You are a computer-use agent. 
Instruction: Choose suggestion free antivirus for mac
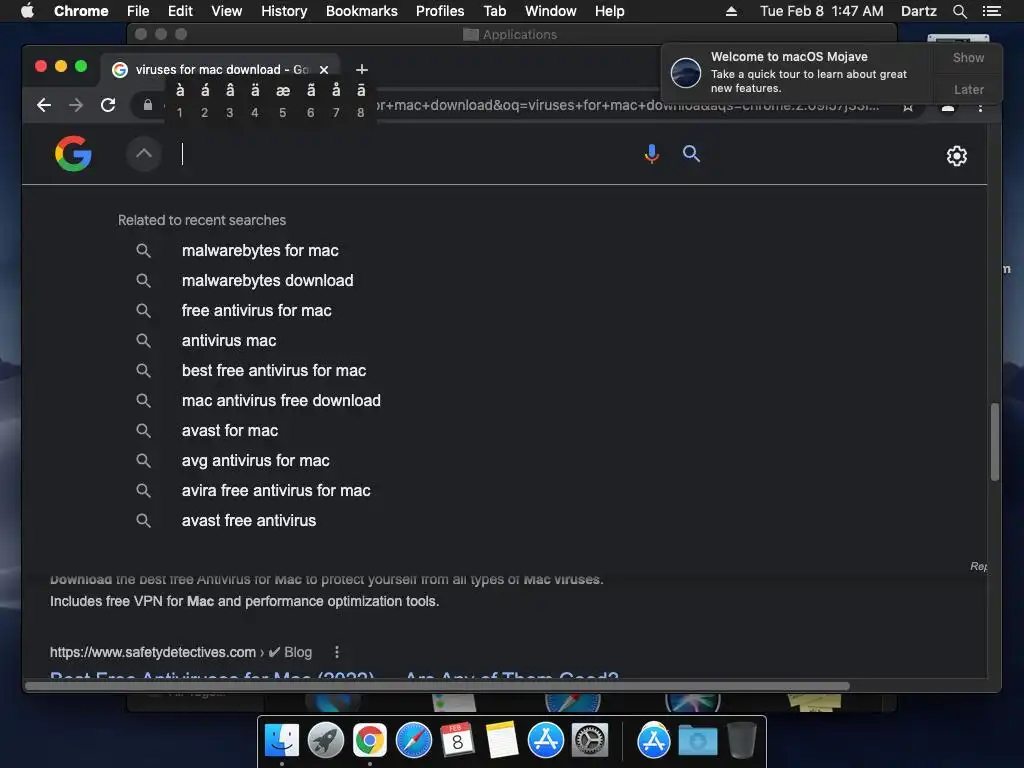point(257,311)
